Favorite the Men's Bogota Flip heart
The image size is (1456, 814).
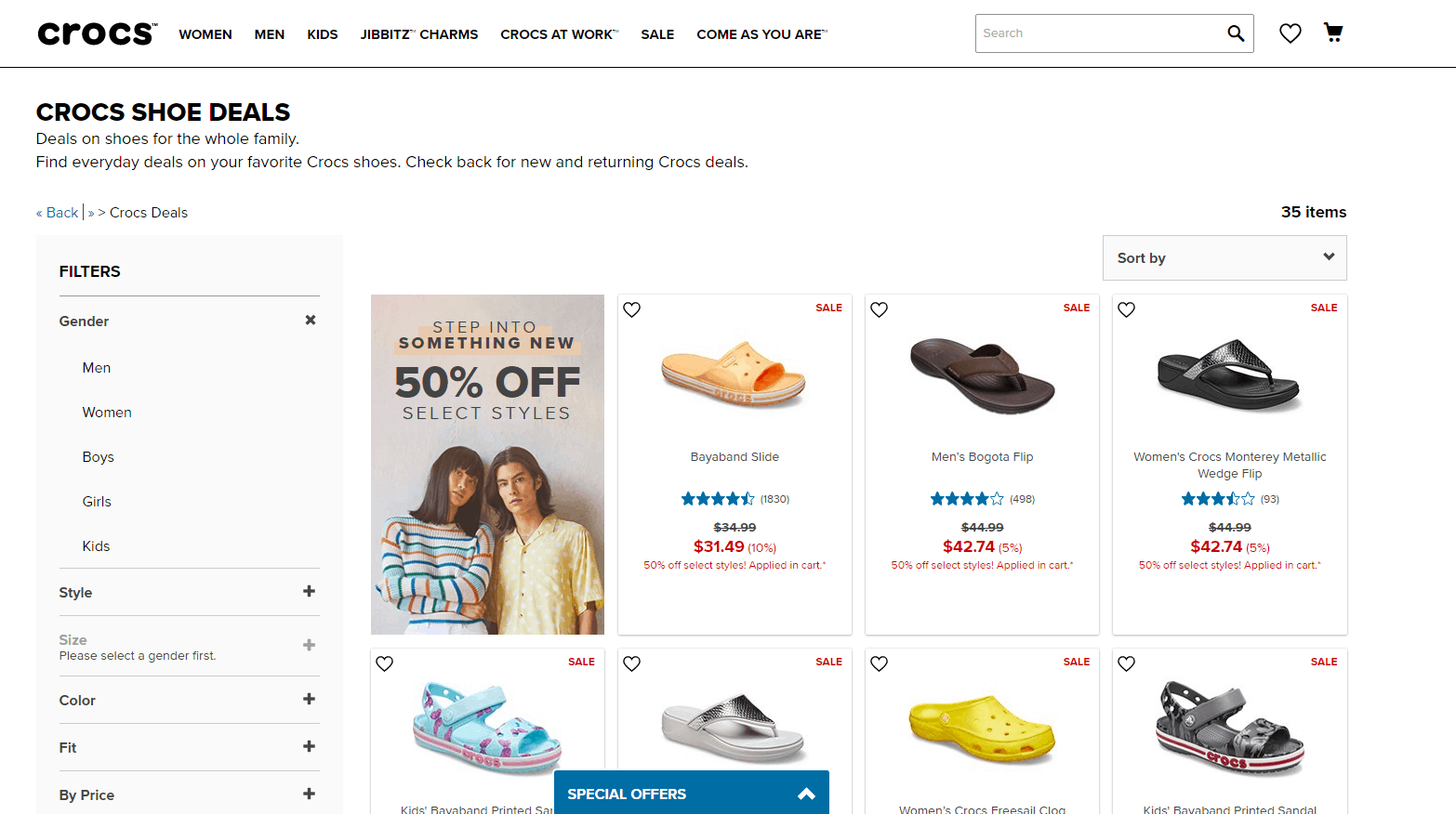pyautogui.click(x=880, y=309)
